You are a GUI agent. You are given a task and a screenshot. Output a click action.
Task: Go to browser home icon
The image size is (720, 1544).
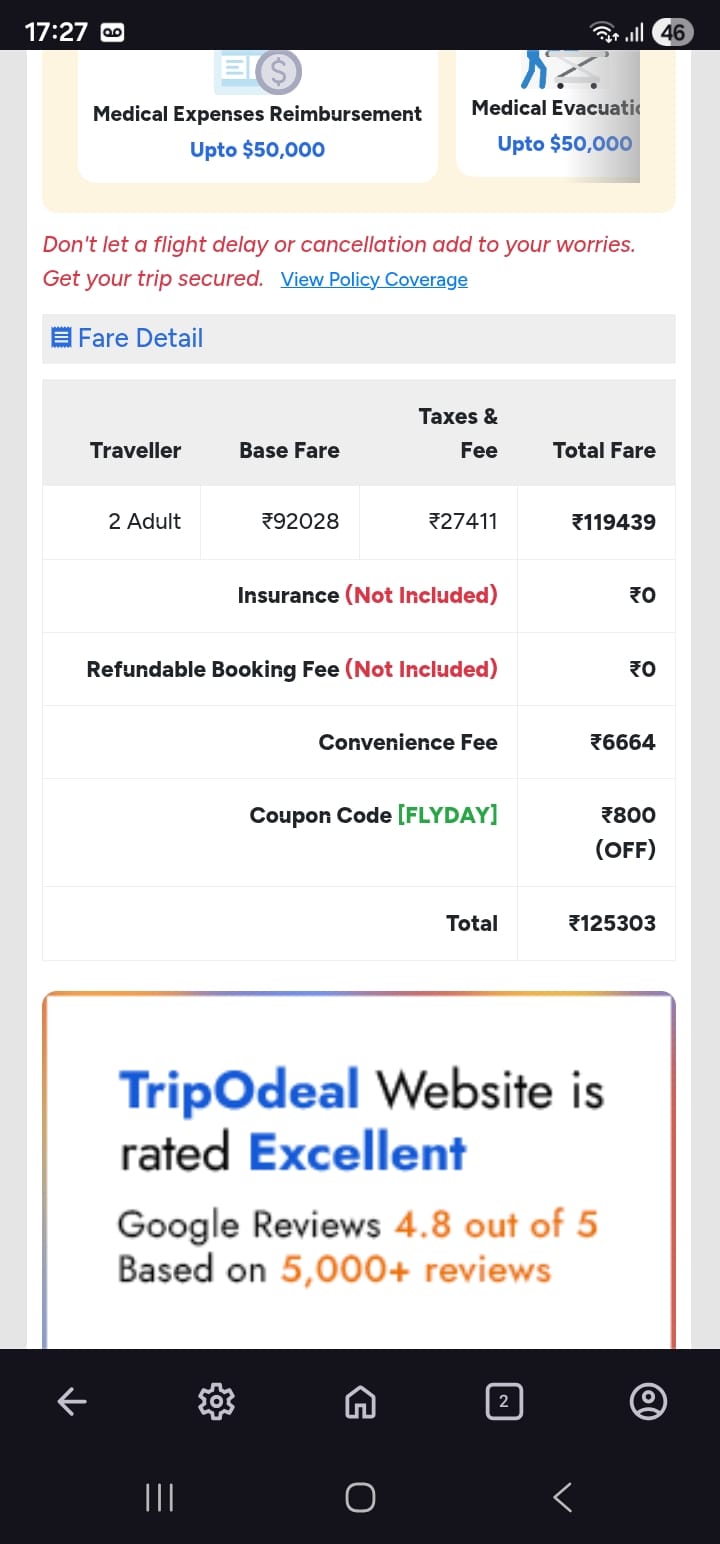pos(360,1402)
